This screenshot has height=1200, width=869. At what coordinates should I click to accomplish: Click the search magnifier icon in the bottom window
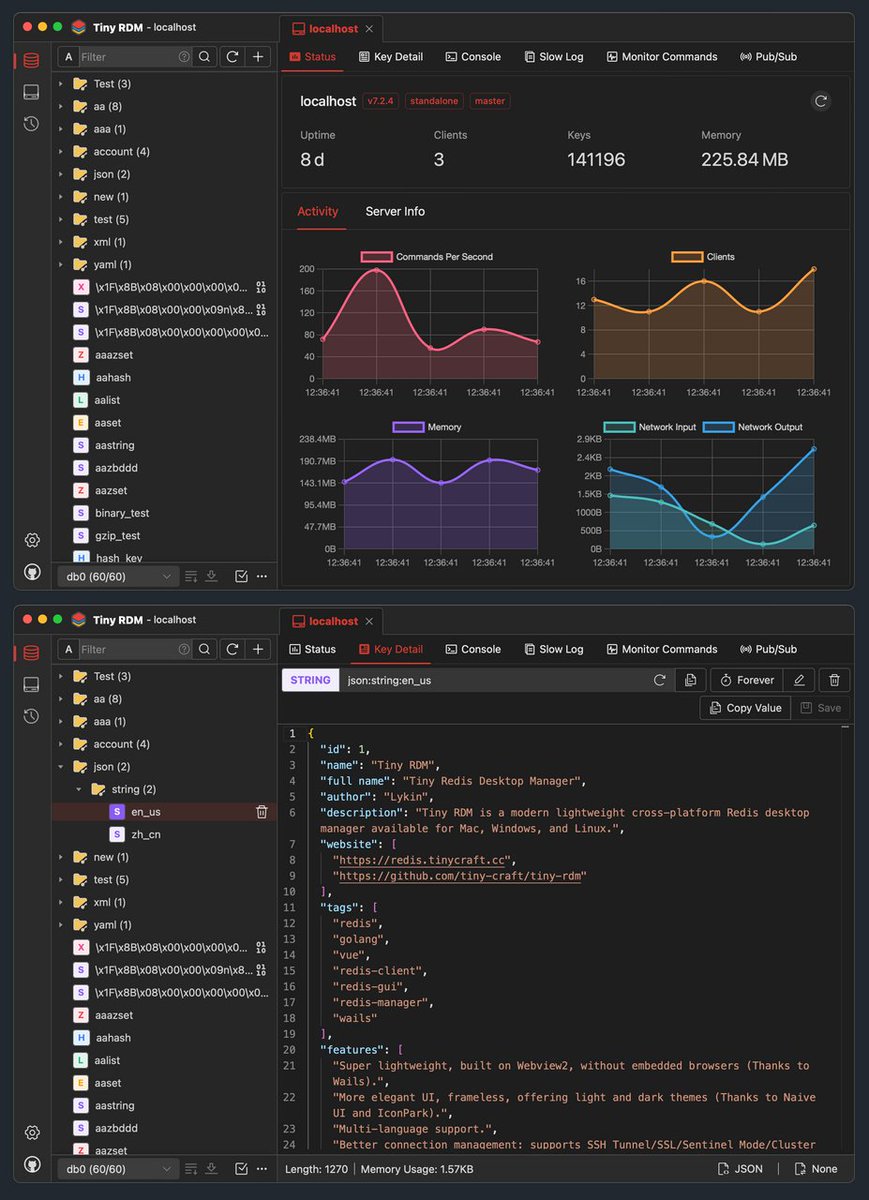204,649
